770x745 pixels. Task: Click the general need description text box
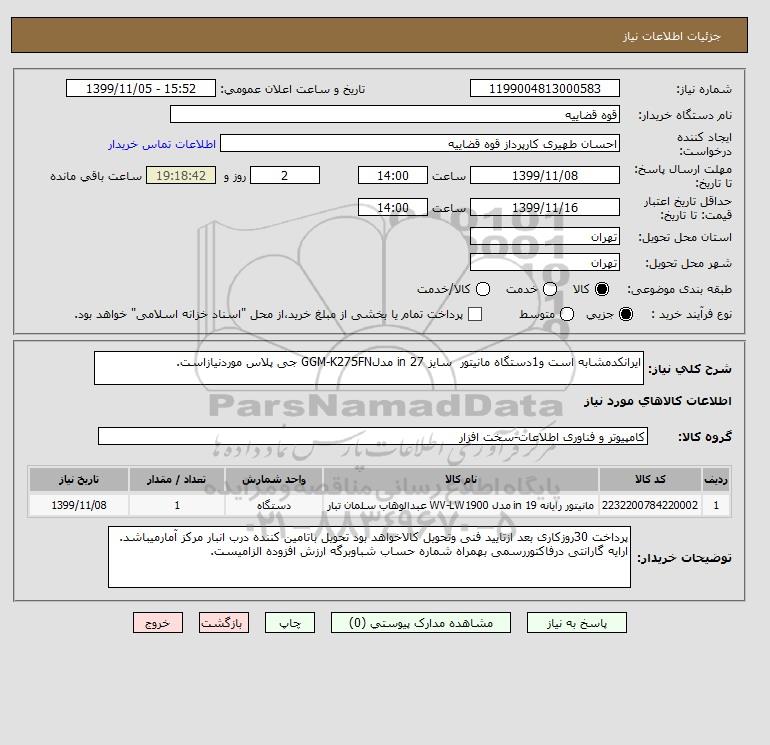369,368
